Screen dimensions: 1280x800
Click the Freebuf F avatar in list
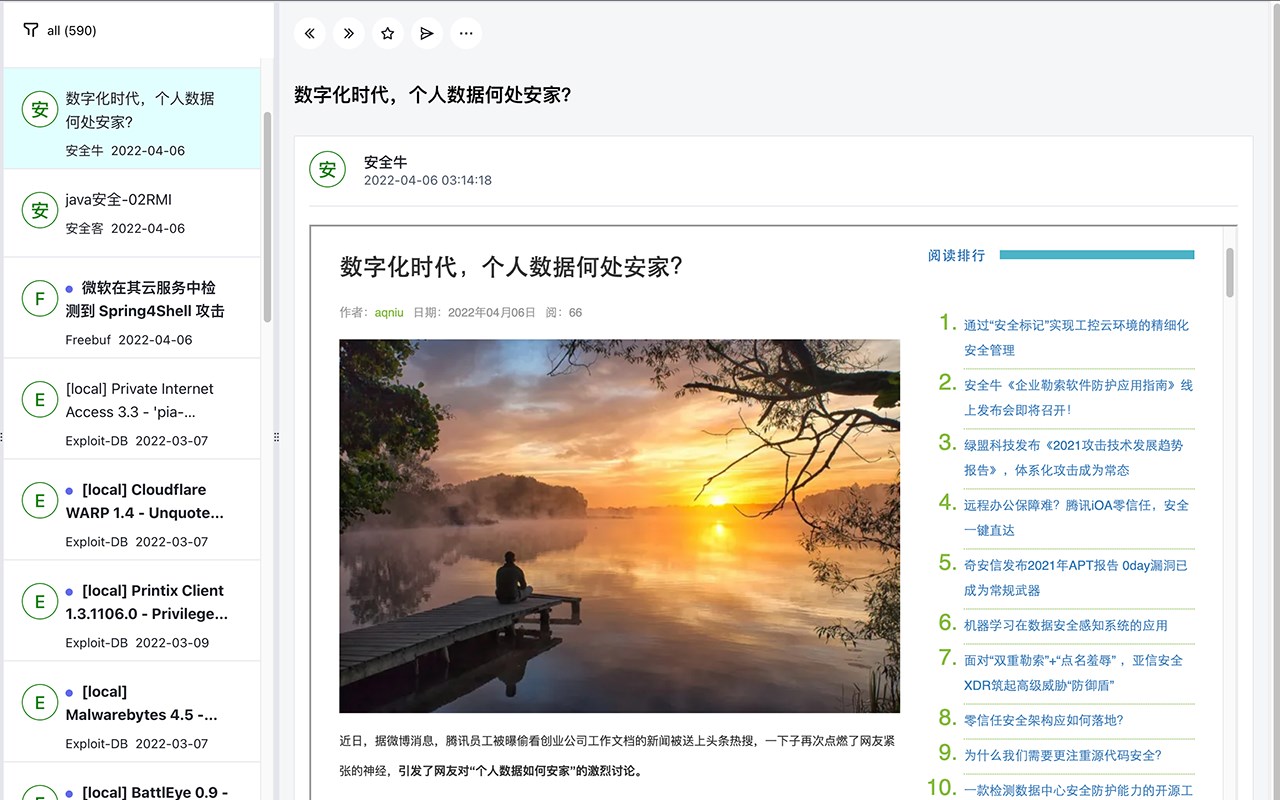point(40,298)
